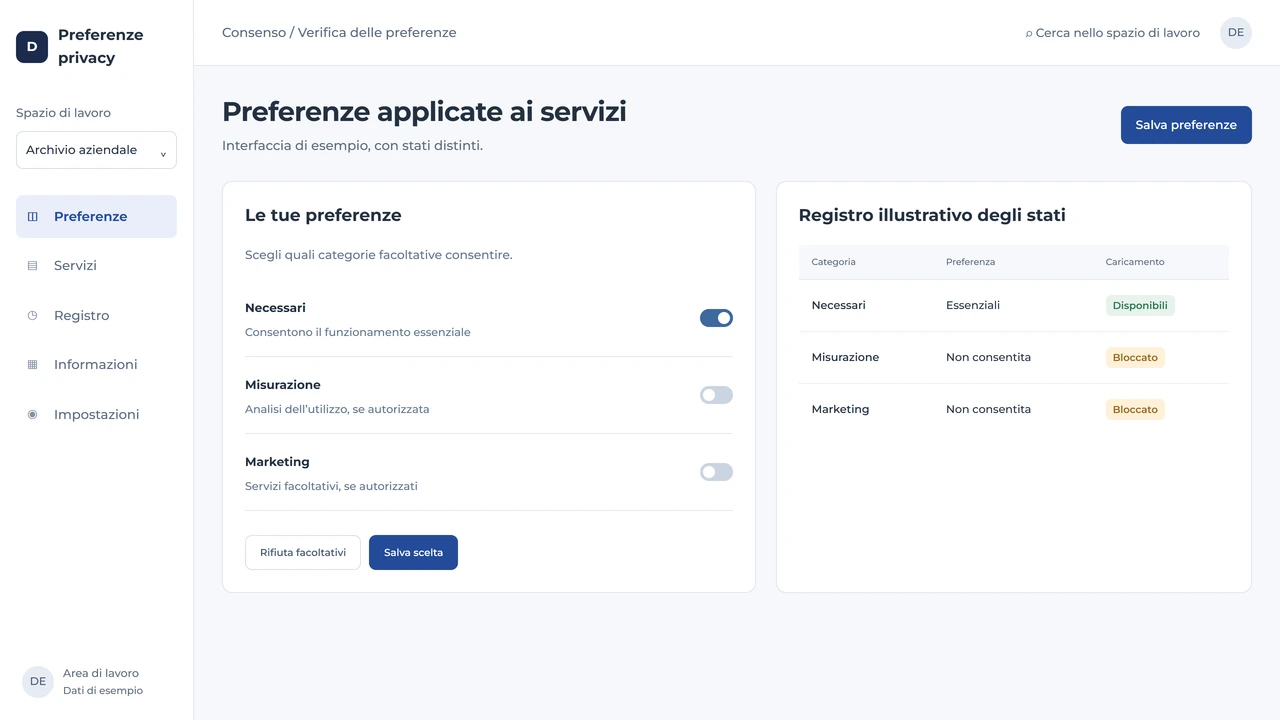
Task: Select the Informazioni menu item
Action: [96, 365]
